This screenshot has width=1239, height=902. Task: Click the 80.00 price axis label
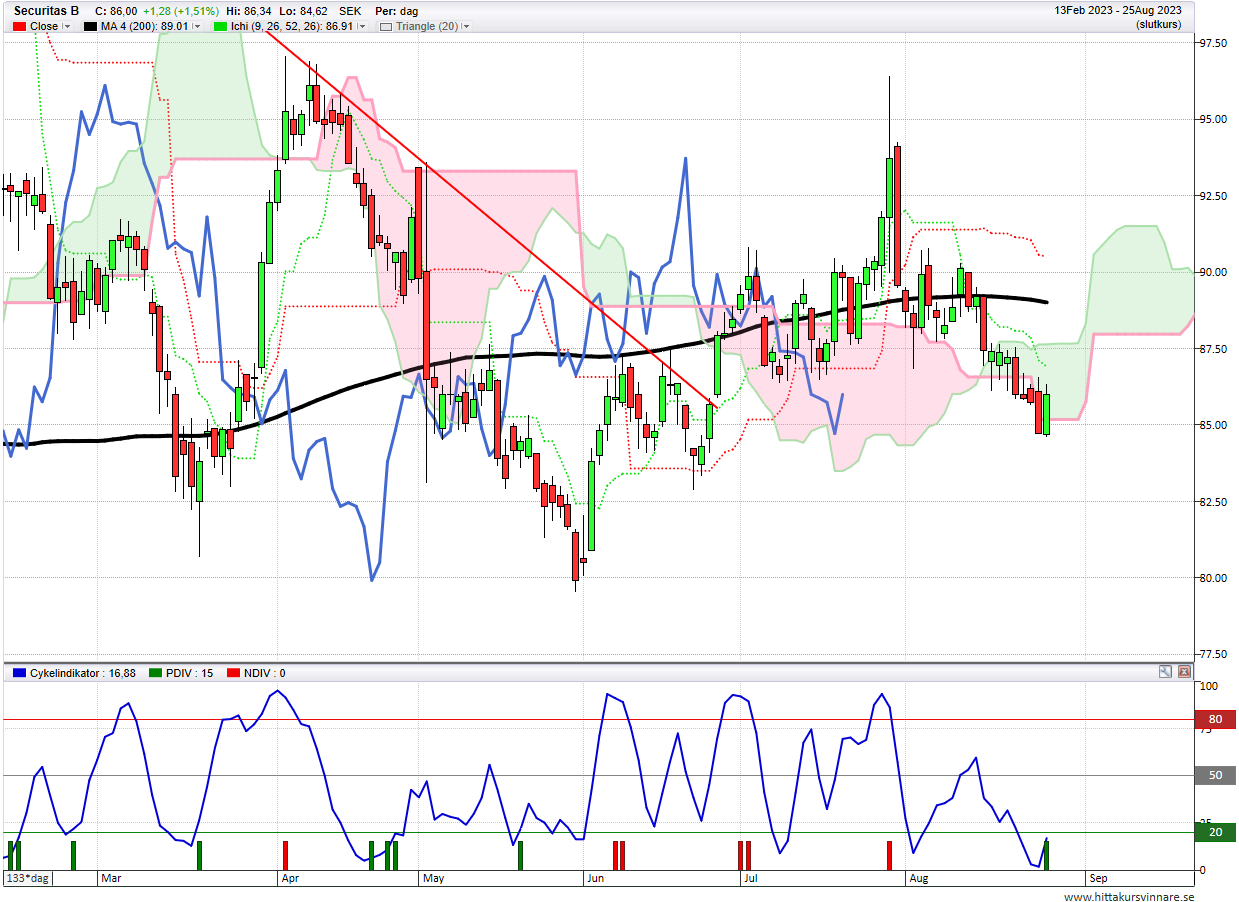1213,578
